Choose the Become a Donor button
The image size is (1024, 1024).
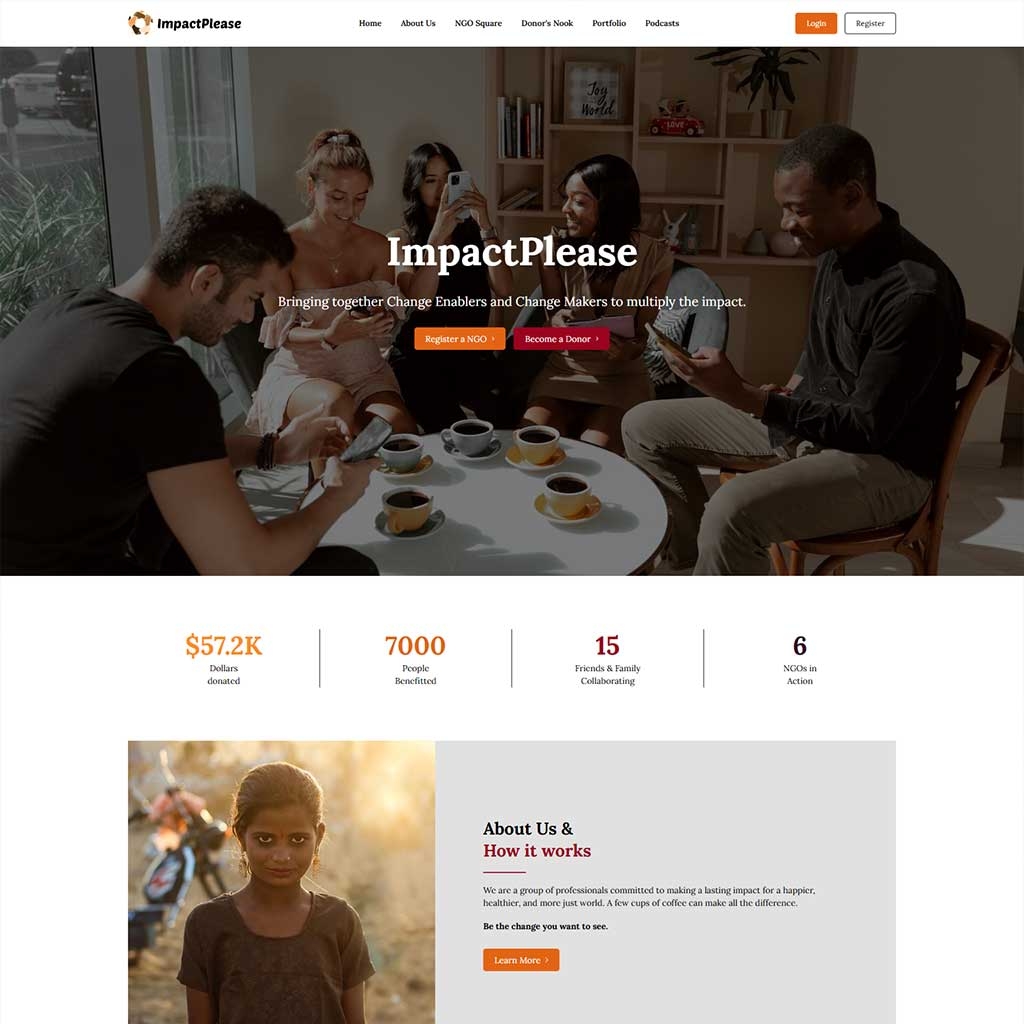[x=562, y=338]
